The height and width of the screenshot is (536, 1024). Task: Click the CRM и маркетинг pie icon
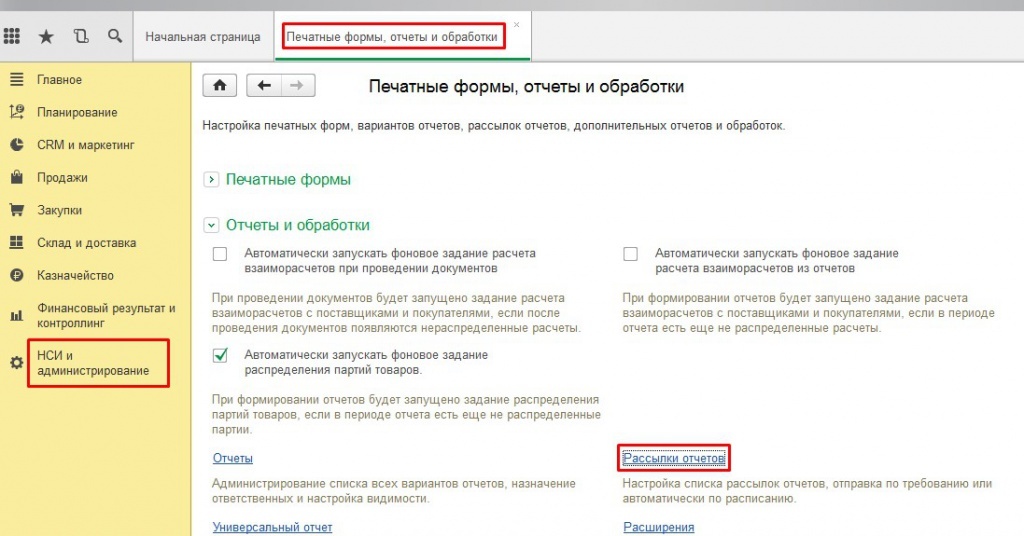16,145
